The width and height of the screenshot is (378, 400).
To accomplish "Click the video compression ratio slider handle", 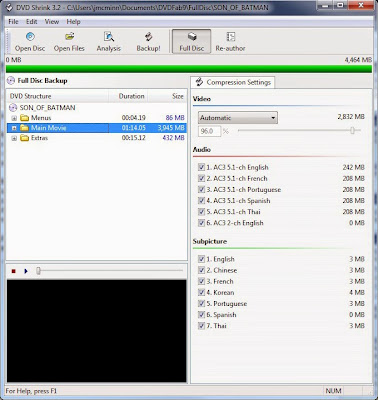I will [x=352, y=131].
